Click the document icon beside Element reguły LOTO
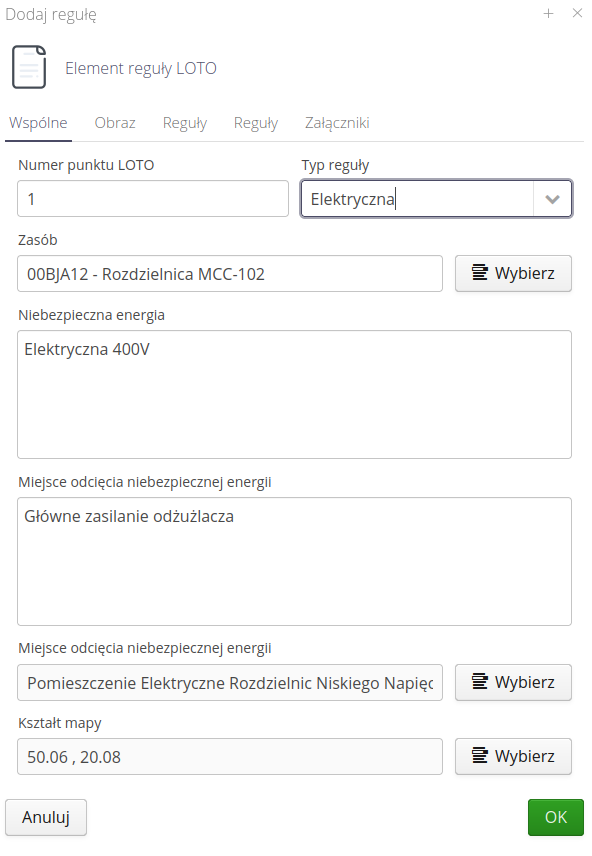The width and height of the screenshot is (592, 856). tap(29, 67)
